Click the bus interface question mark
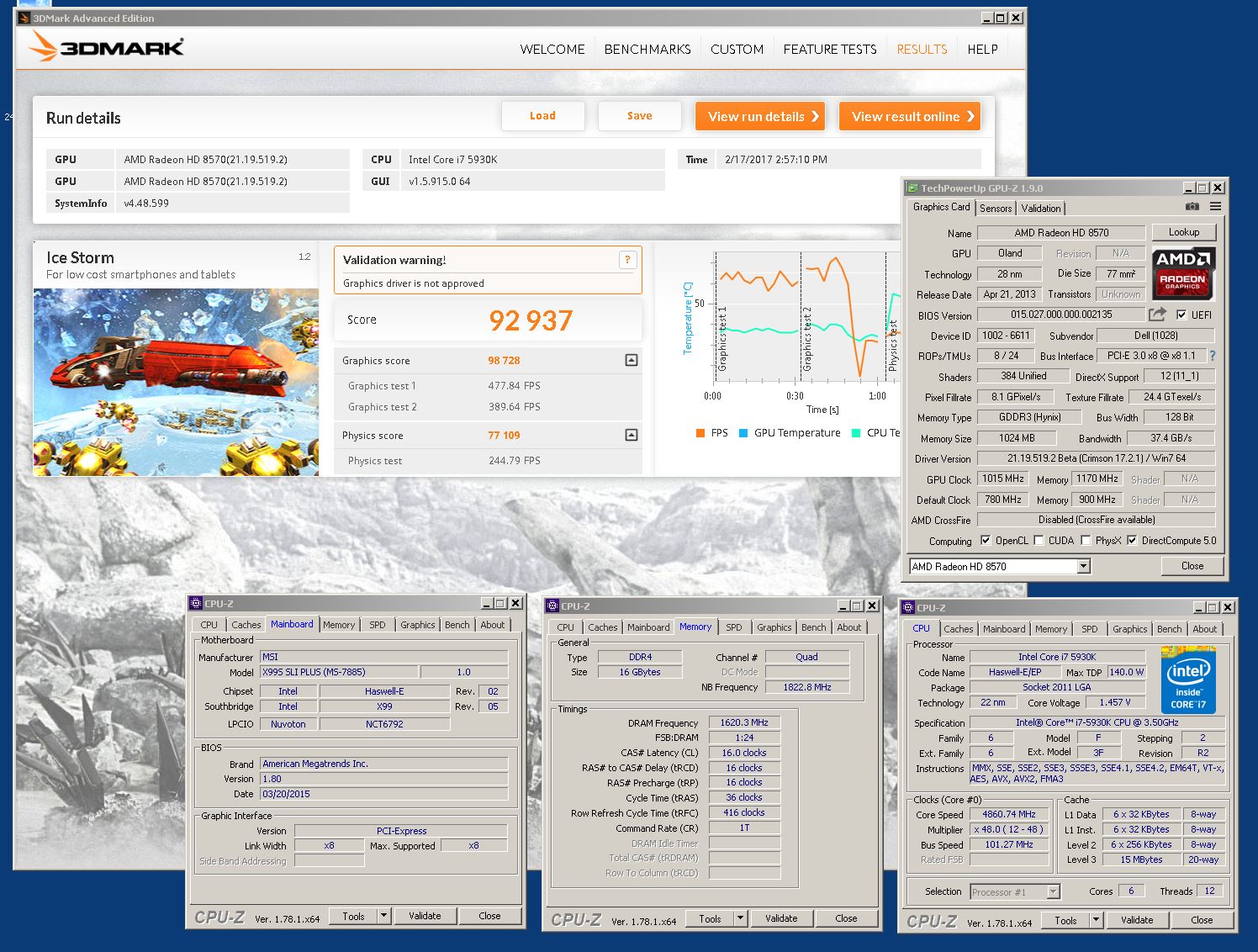The height and width of the screenshot is (952, 1258). (x=1213, y=356)
